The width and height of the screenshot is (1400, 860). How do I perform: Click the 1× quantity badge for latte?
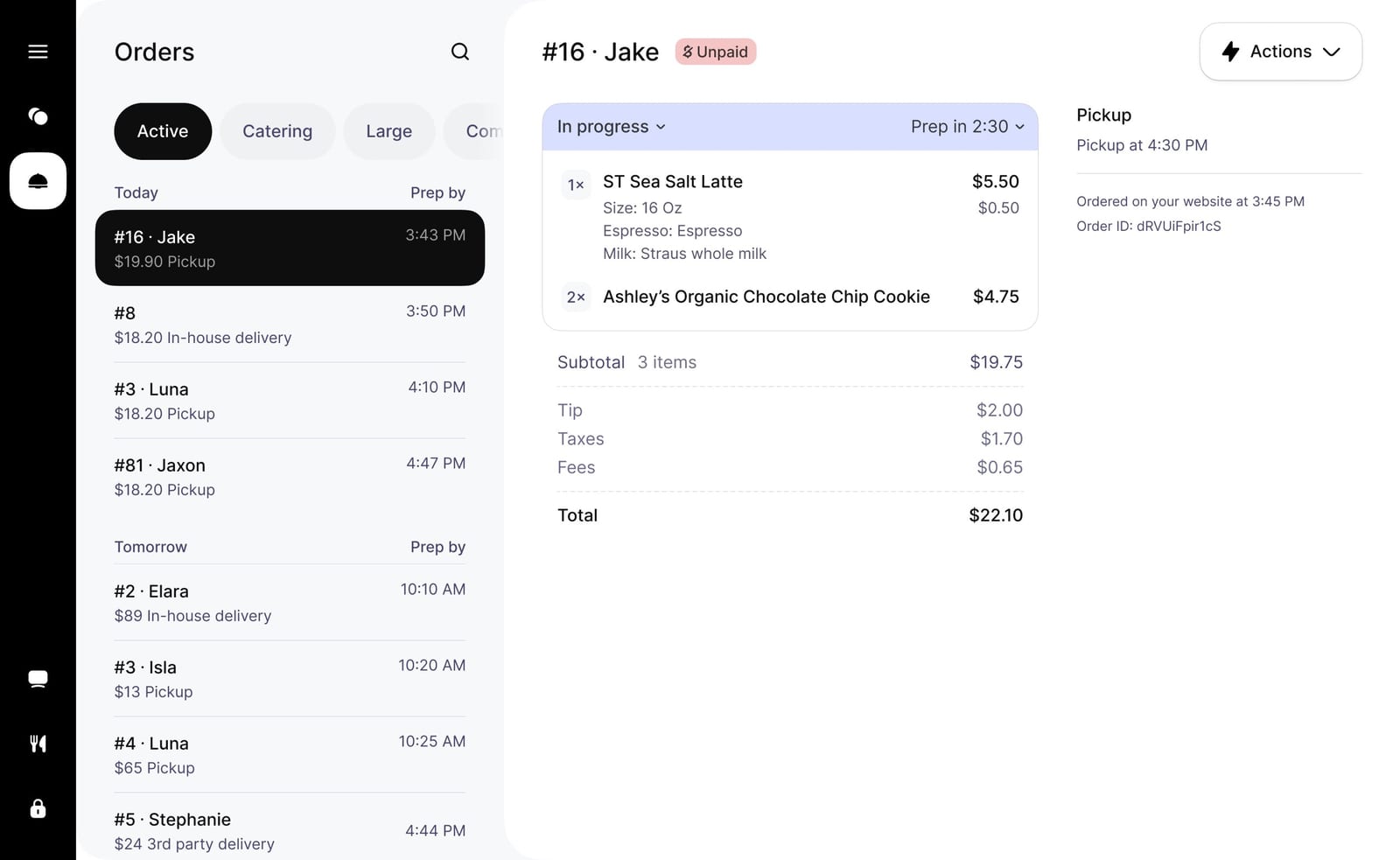576,185
